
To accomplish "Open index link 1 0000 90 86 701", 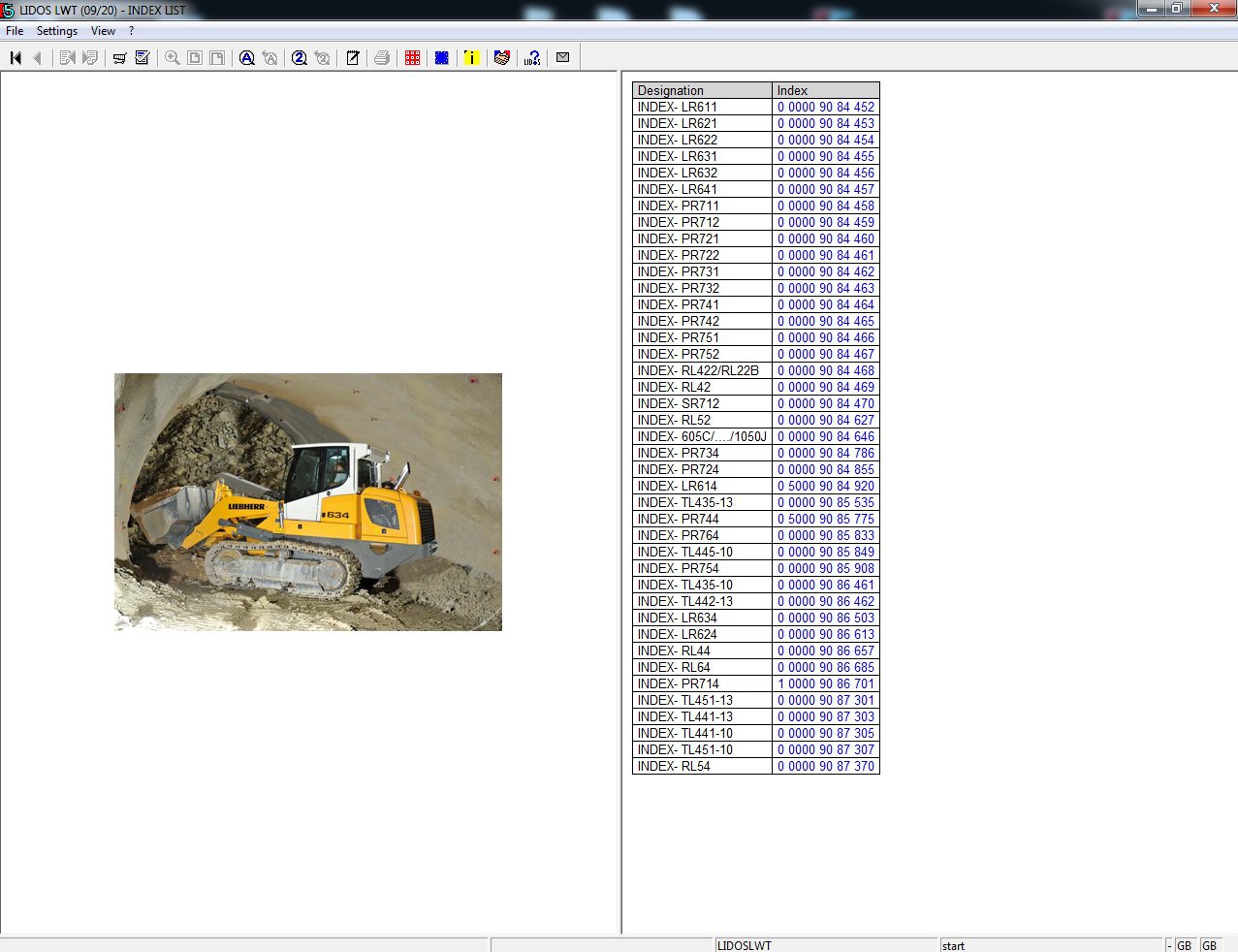I will click(x=826, y=683).
